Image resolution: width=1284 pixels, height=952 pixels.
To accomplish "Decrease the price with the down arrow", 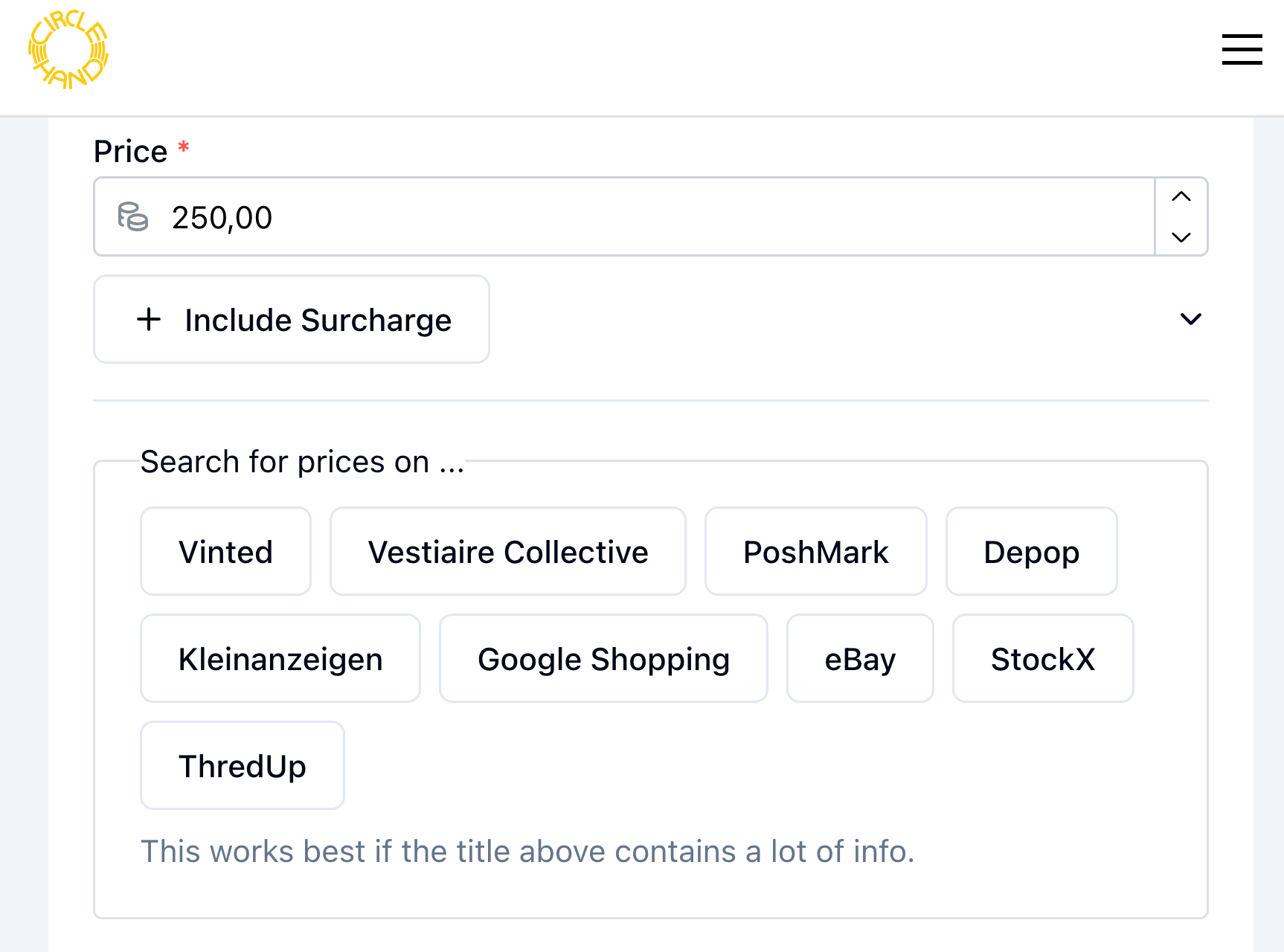I will 1181,237.
